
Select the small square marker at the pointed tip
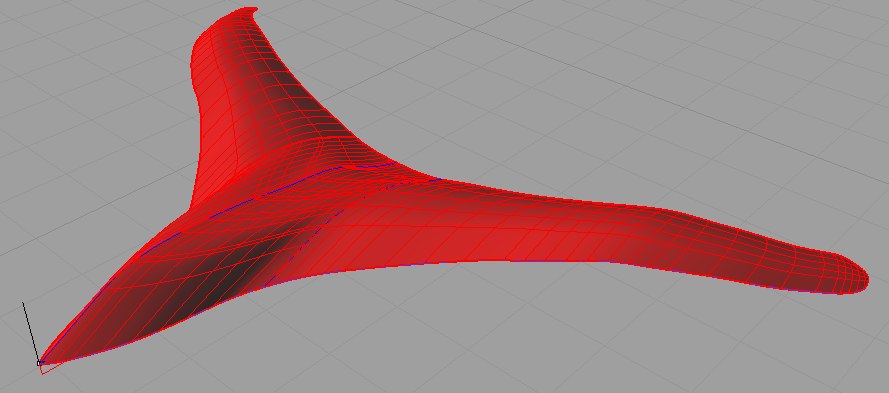coord(39,363)
